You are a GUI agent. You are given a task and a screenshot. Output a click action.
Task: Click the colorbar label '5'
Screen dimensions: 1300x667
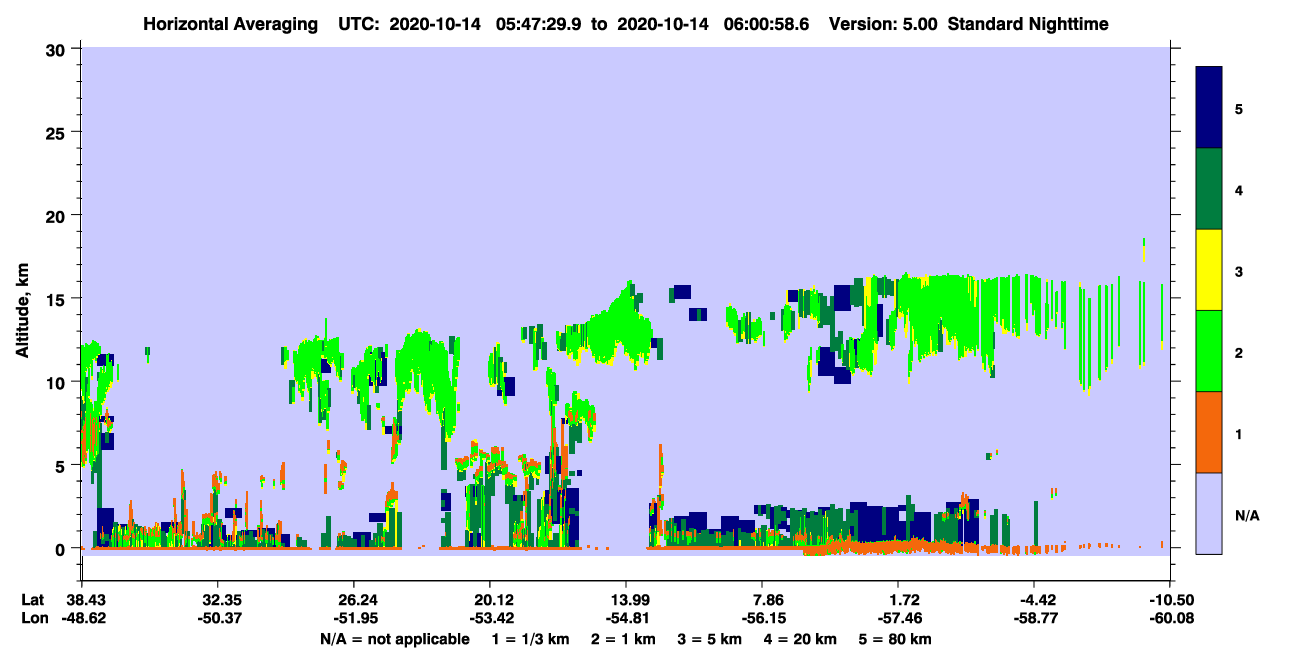coord(1238,108)
